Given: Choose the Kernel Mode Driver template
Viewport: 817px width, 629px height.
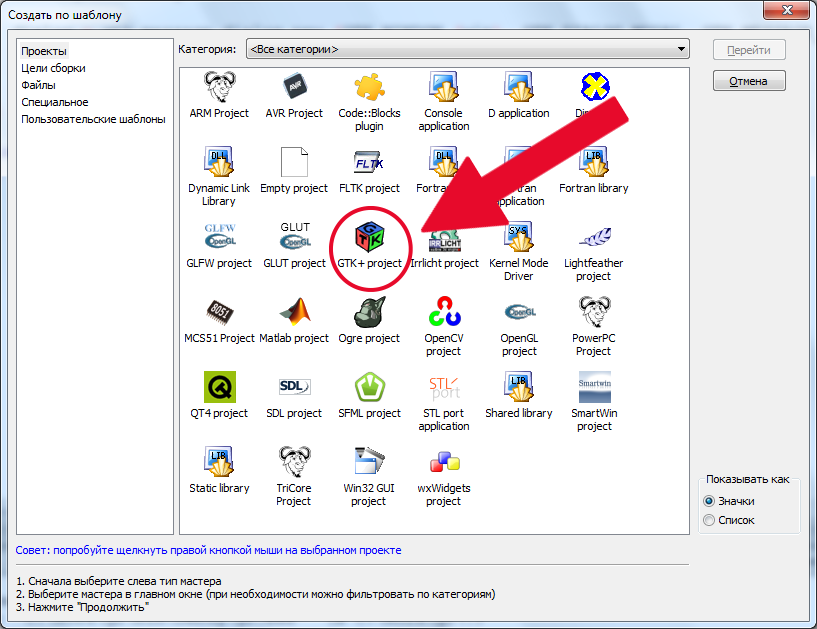Looking at the screenshot, I should 519,252.
